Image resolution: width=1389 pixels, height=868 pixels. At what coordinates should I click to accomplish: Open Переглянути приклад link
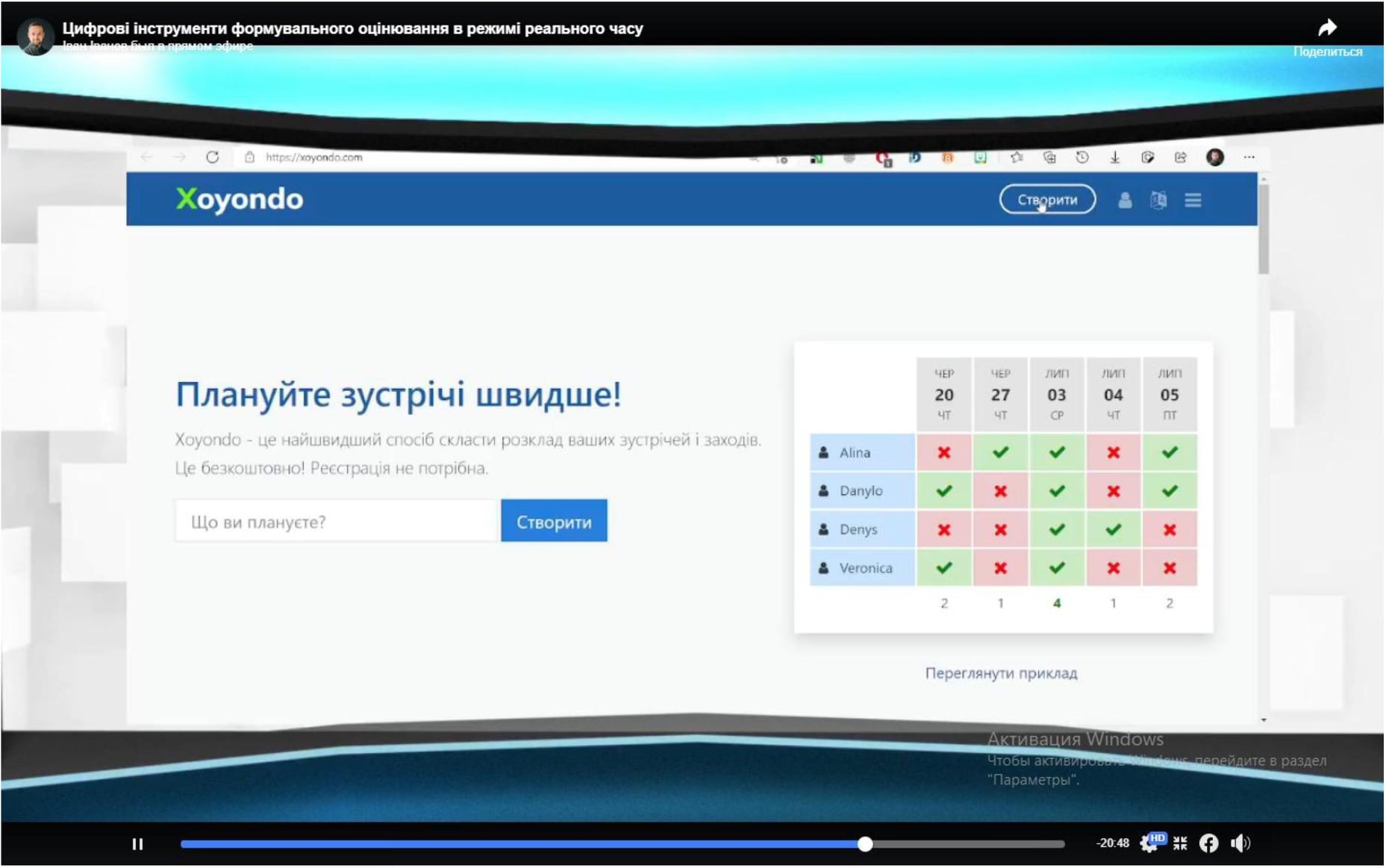(1001, 673)
